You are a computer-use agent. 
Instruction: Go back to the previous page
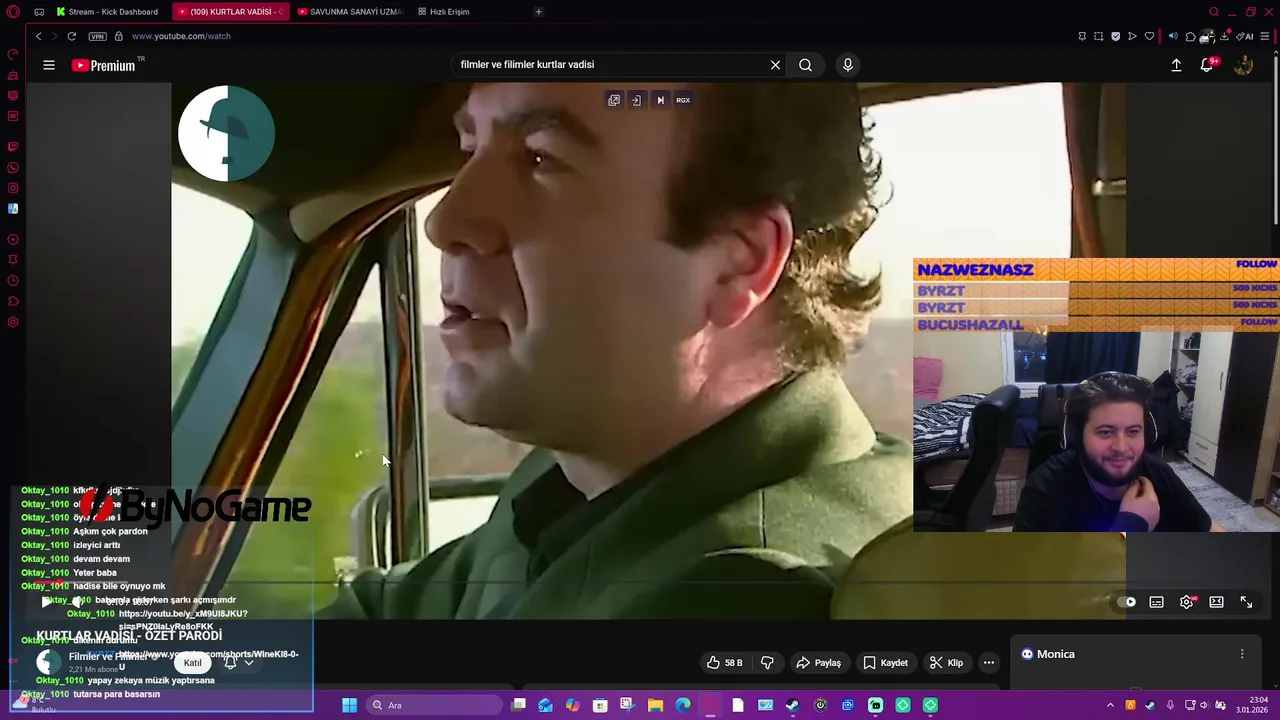click(38, 36)
